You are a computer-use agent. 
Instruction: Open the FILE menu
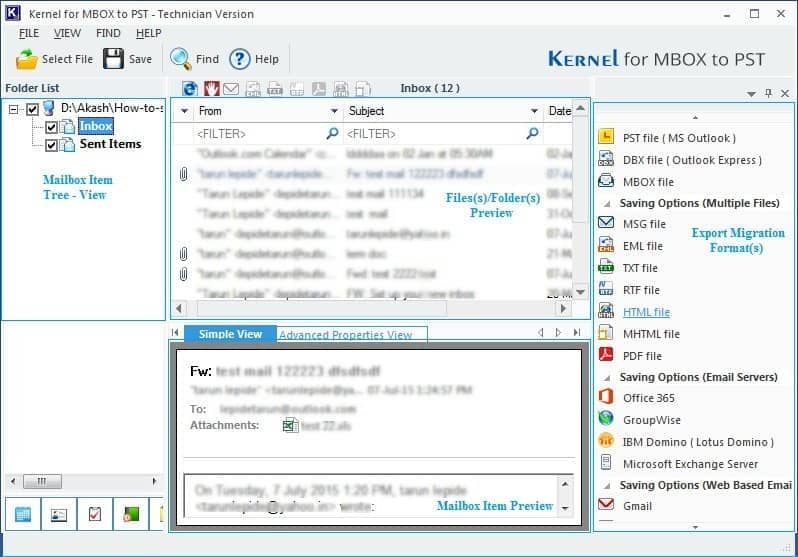pos(29,33)
